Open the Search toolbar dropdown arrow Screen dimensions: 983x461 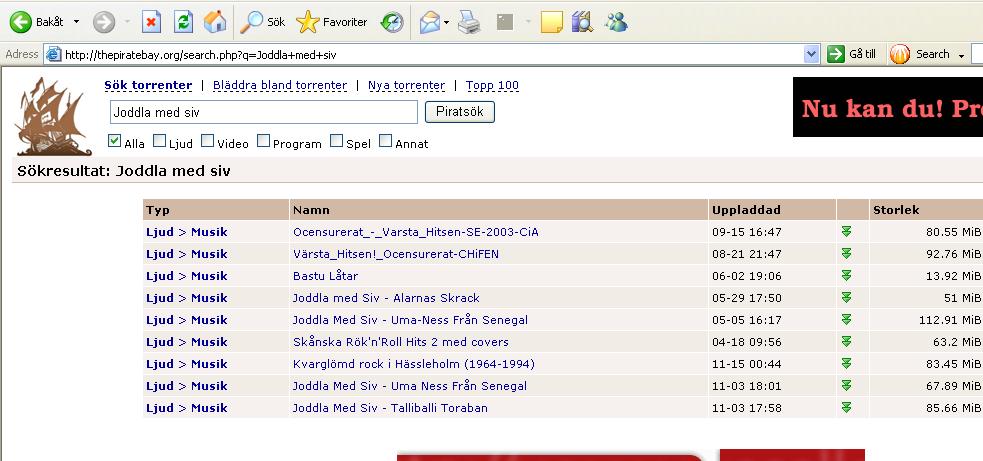[x=961, y=56]
